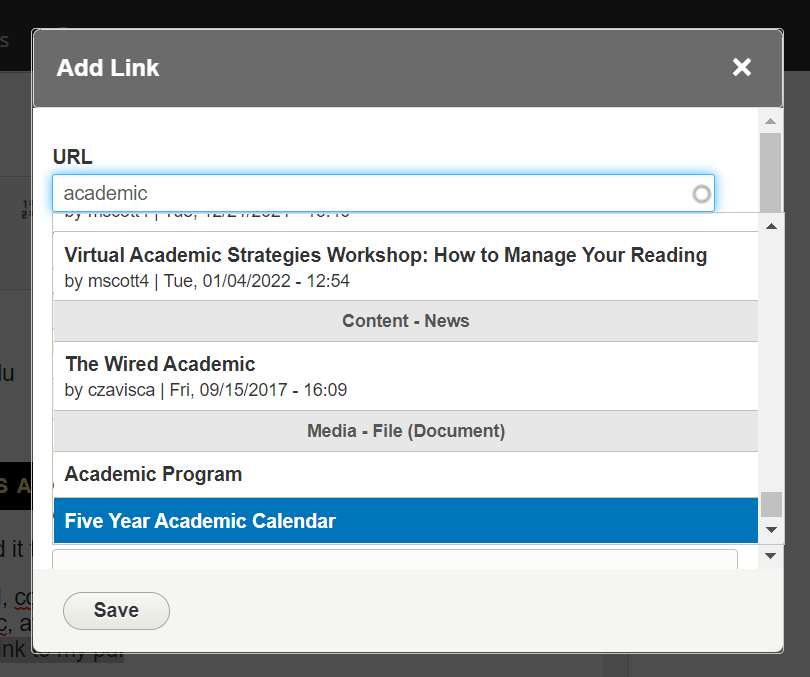810x677 pixels.
Task: Click the suggestions list scrollbar thumb
Action: (x=771, y=503)
